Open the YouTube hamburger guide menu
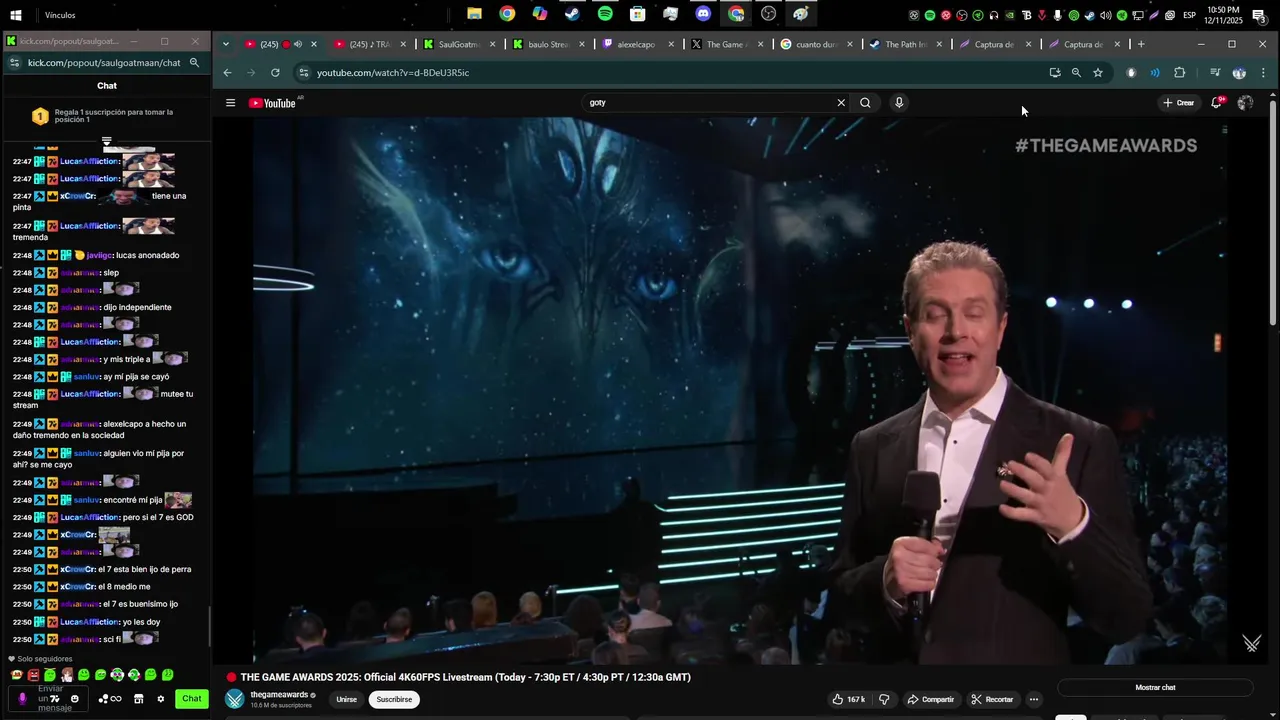Screen dimensions: 1280x720 [230, 103]
